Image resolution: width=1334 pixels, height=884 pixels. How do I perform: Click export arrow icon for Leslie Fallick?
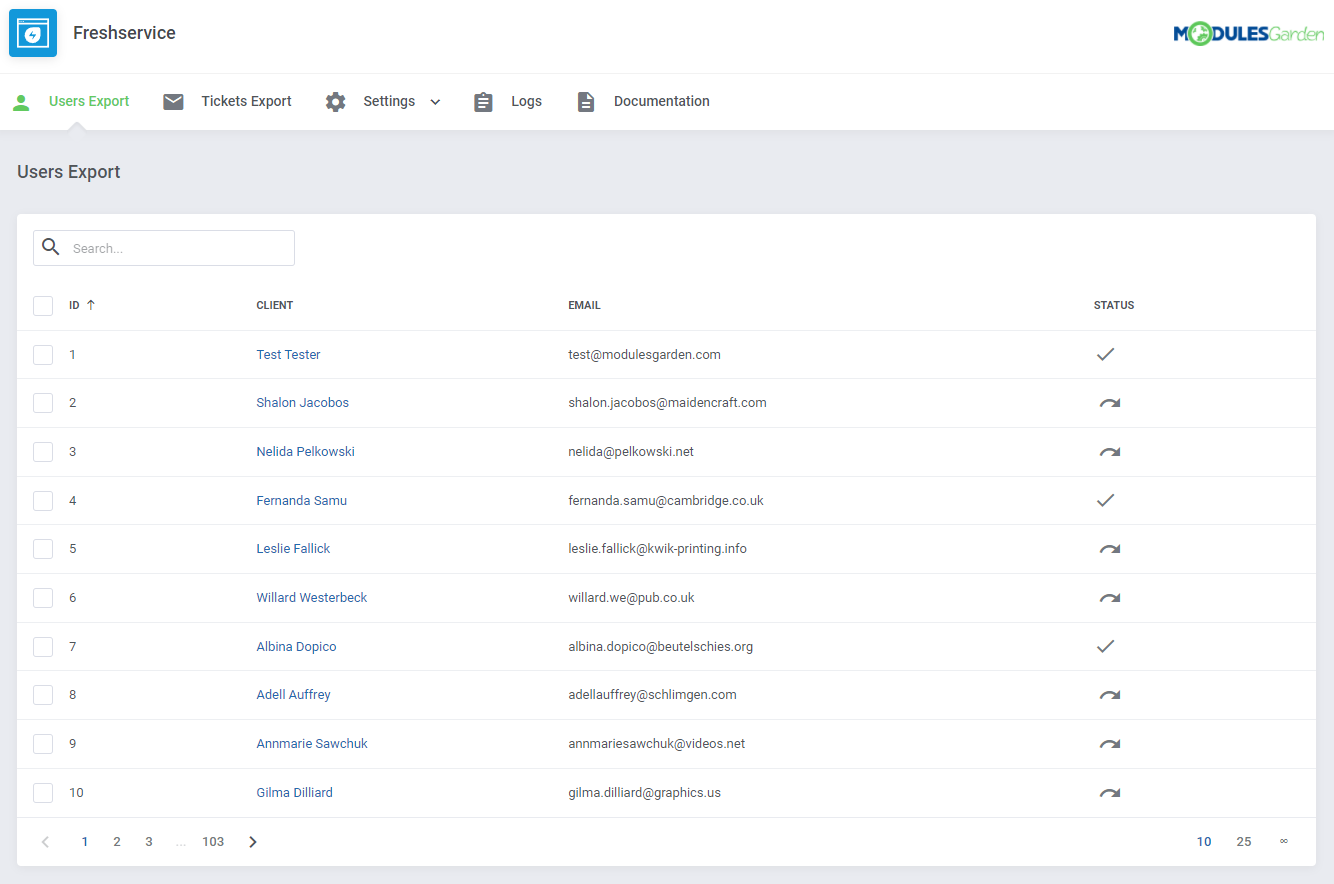click(x=1110, y=549)
